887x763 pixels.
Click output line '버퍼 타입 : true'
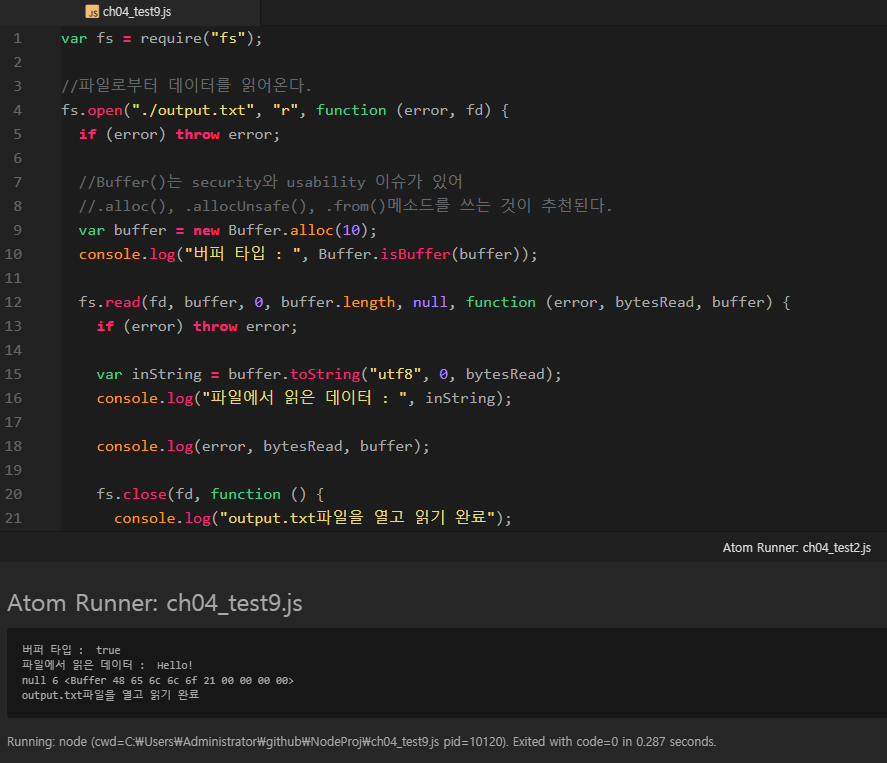click(x=71, y=650)
